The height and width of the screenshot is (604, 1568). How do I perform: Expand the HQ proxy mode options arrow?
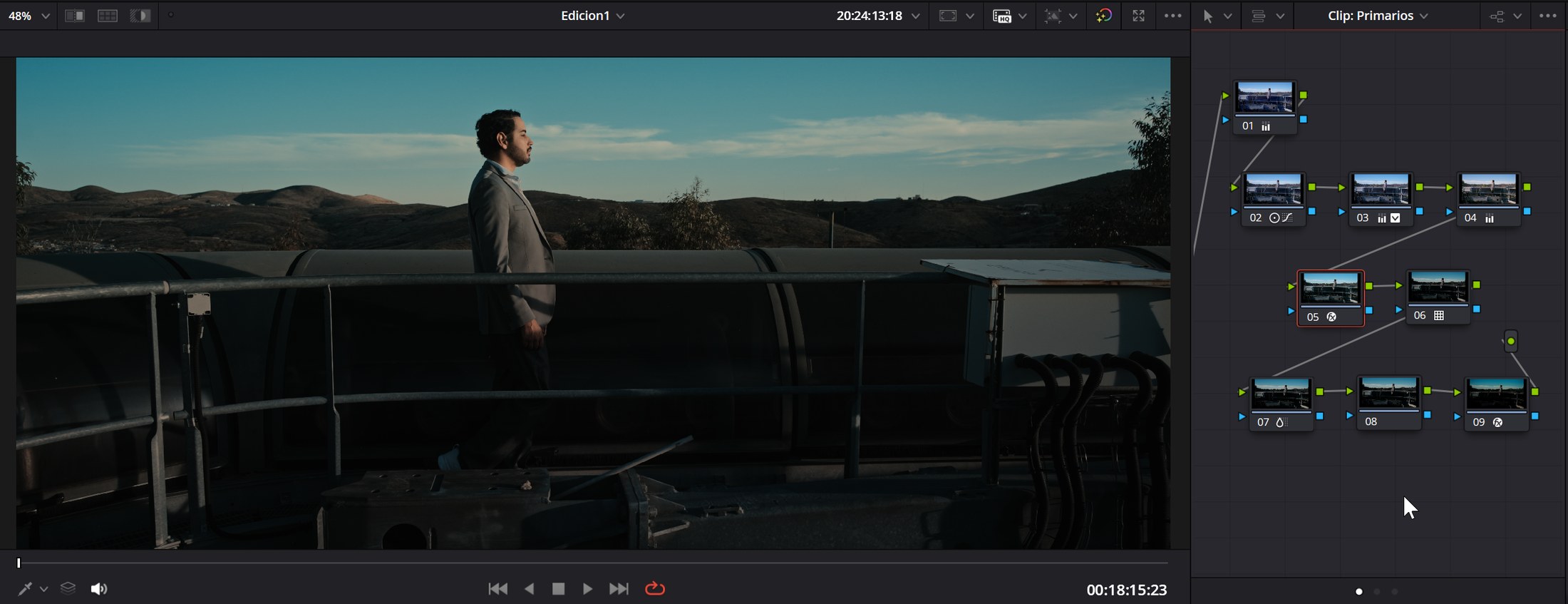pyautogui.click(x=1023, y=16)
